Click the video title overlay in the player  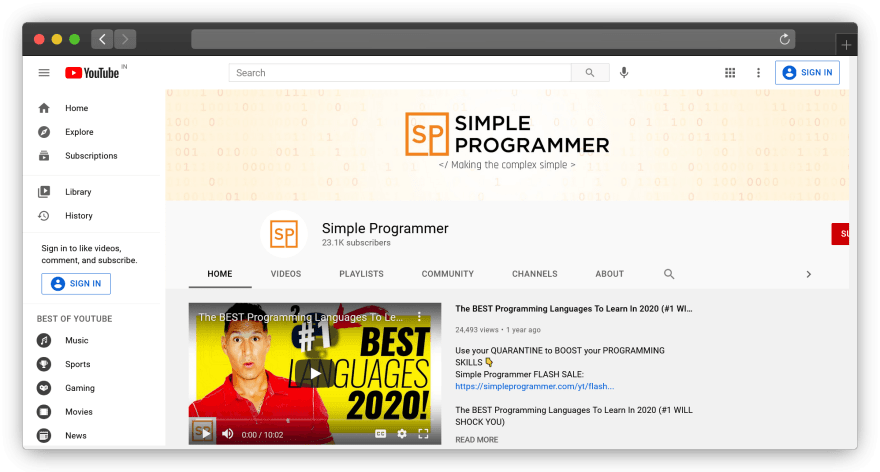pyautogui.click(x=300, y=317)
